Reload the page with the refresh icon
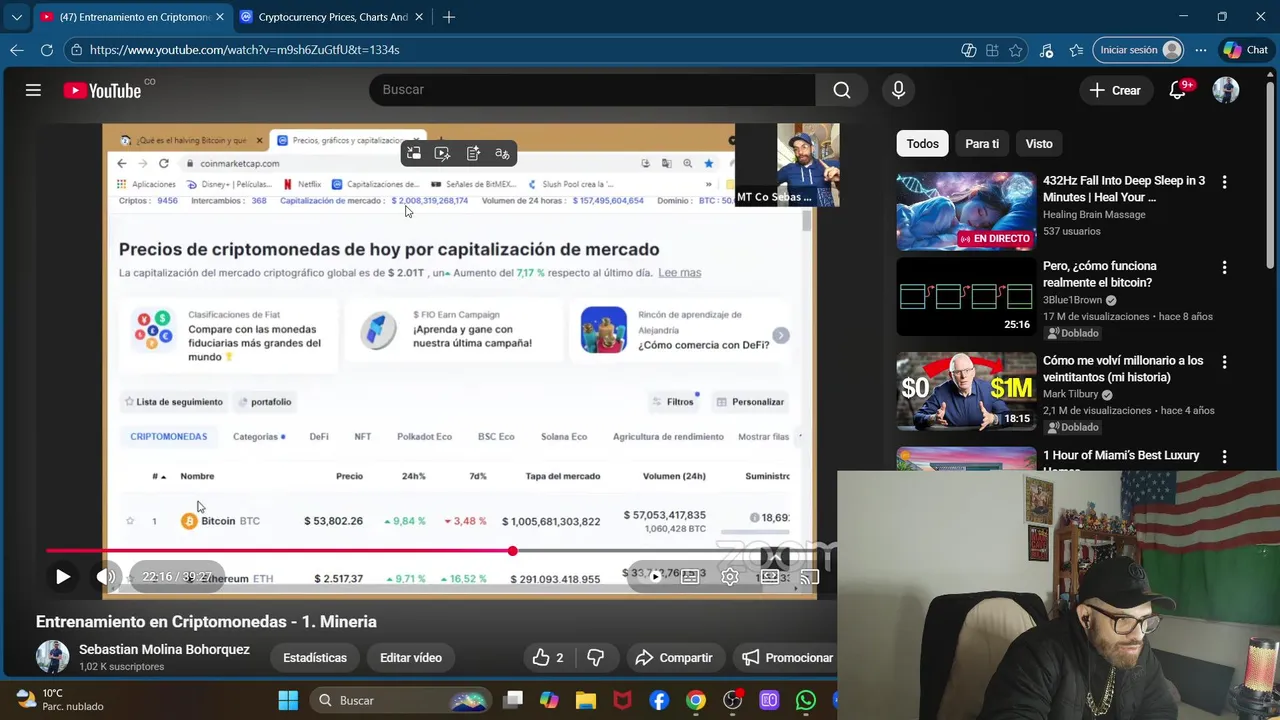Image resolution: width=1280 pixels, height=720 pixels. (47, 50)
